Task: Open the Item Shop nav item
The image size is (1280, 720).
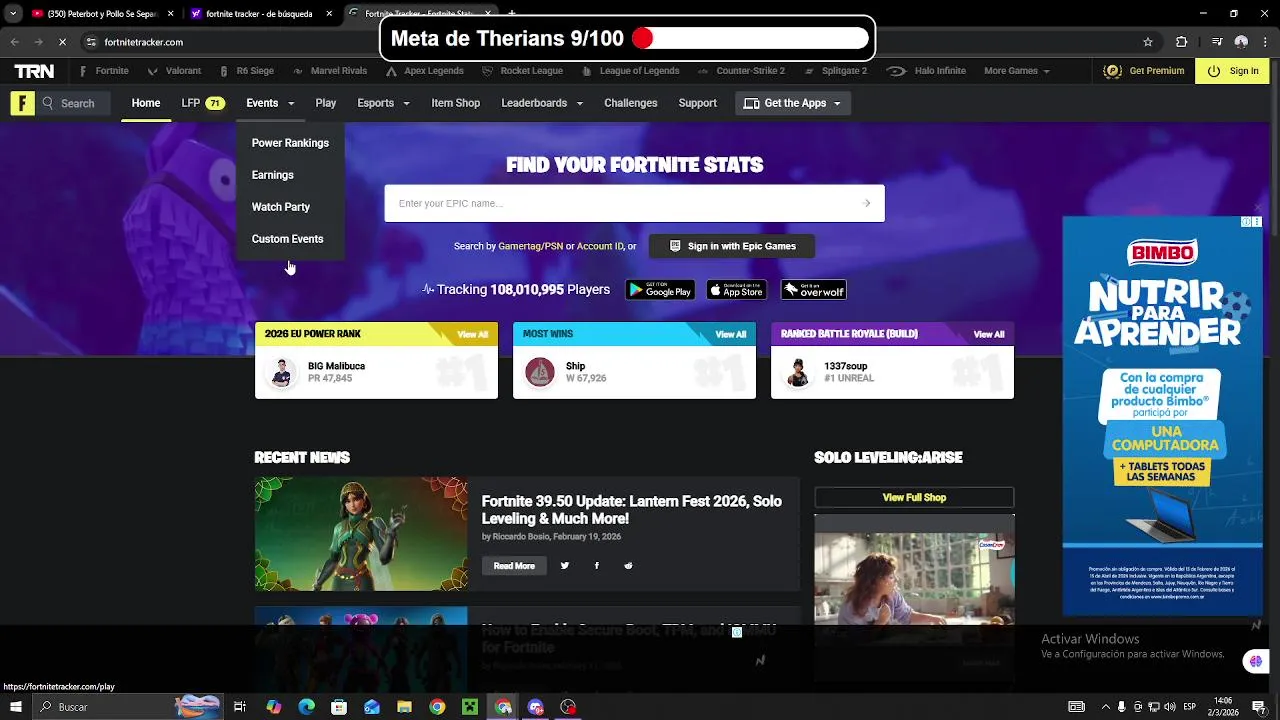Action: pyautogui.click(x=456, y=103)
